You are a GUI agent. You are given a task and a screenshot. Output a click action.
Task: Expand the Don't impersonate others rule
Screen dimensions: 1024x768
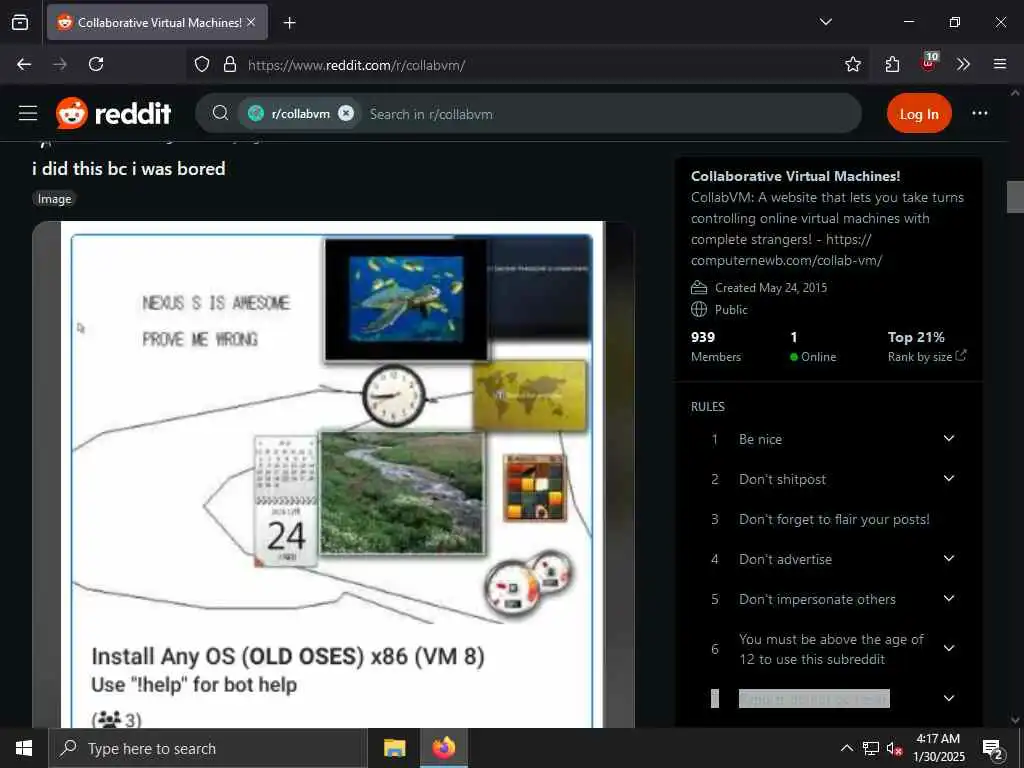click(949, 599)
